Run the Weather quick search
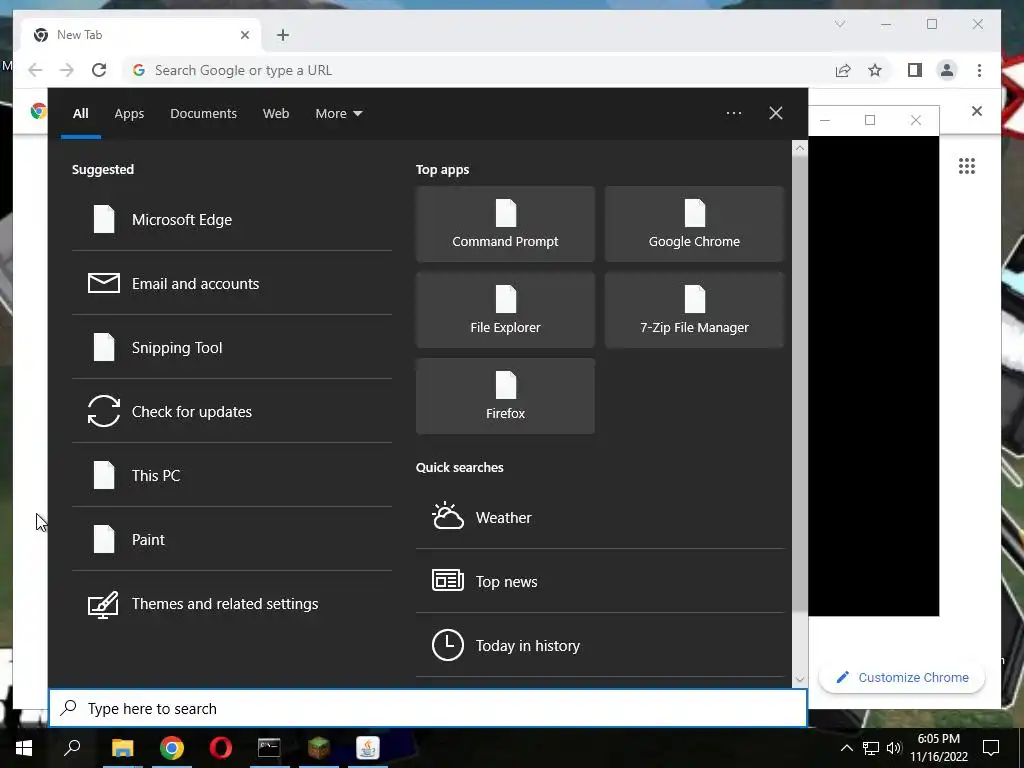This screenshot has height=768, width=1024. (600, 517)
